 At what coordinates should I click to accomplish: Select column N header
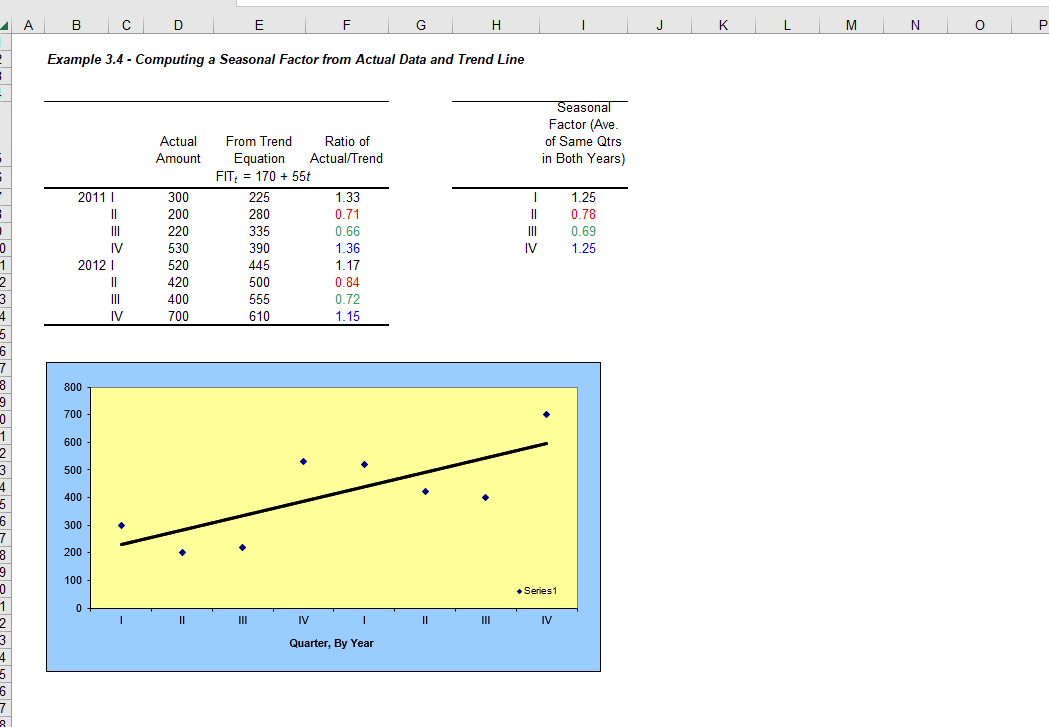click(915, 25)
